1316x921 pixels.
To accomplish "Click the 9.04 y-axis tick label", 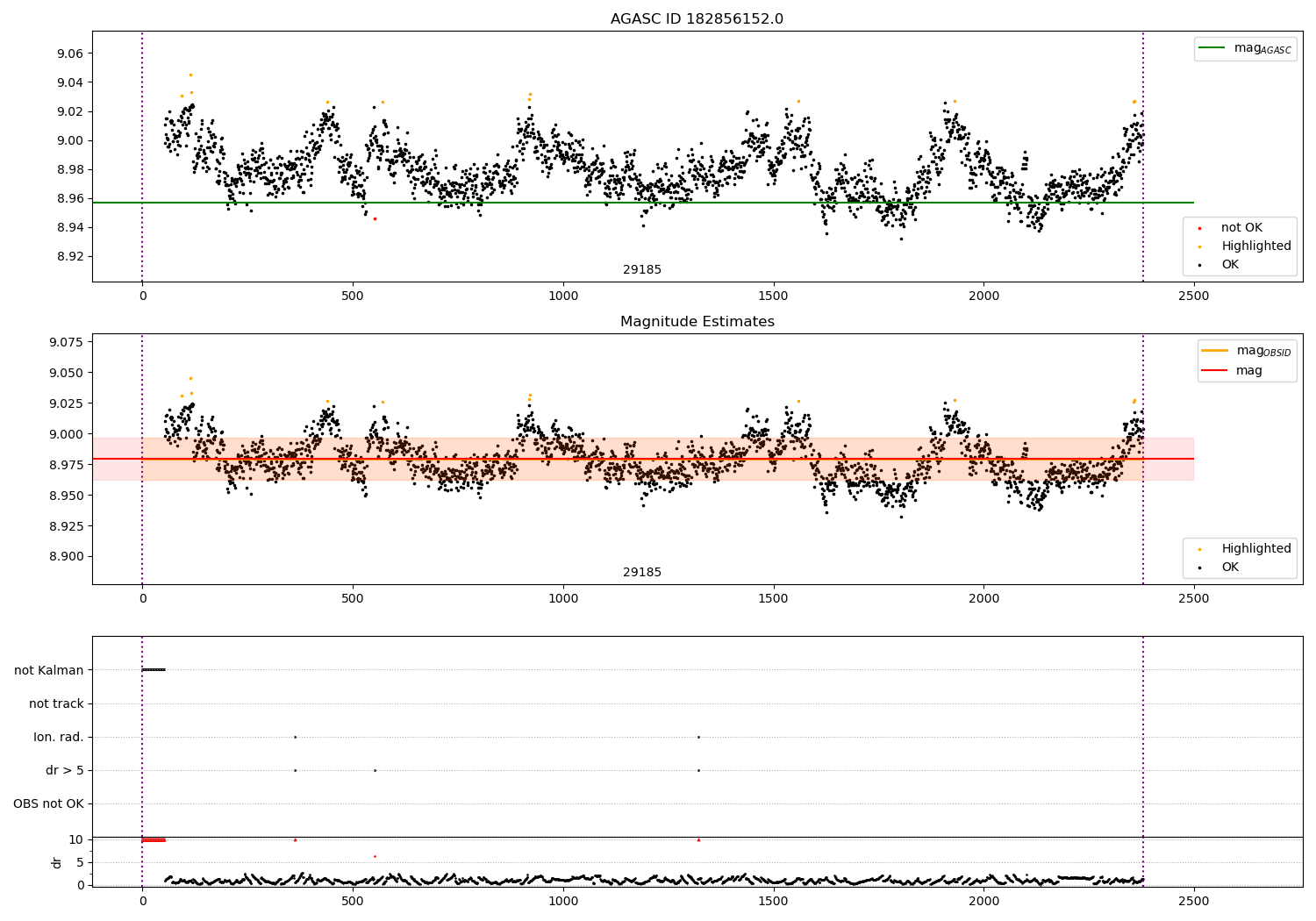I will (x=68, y=83).
